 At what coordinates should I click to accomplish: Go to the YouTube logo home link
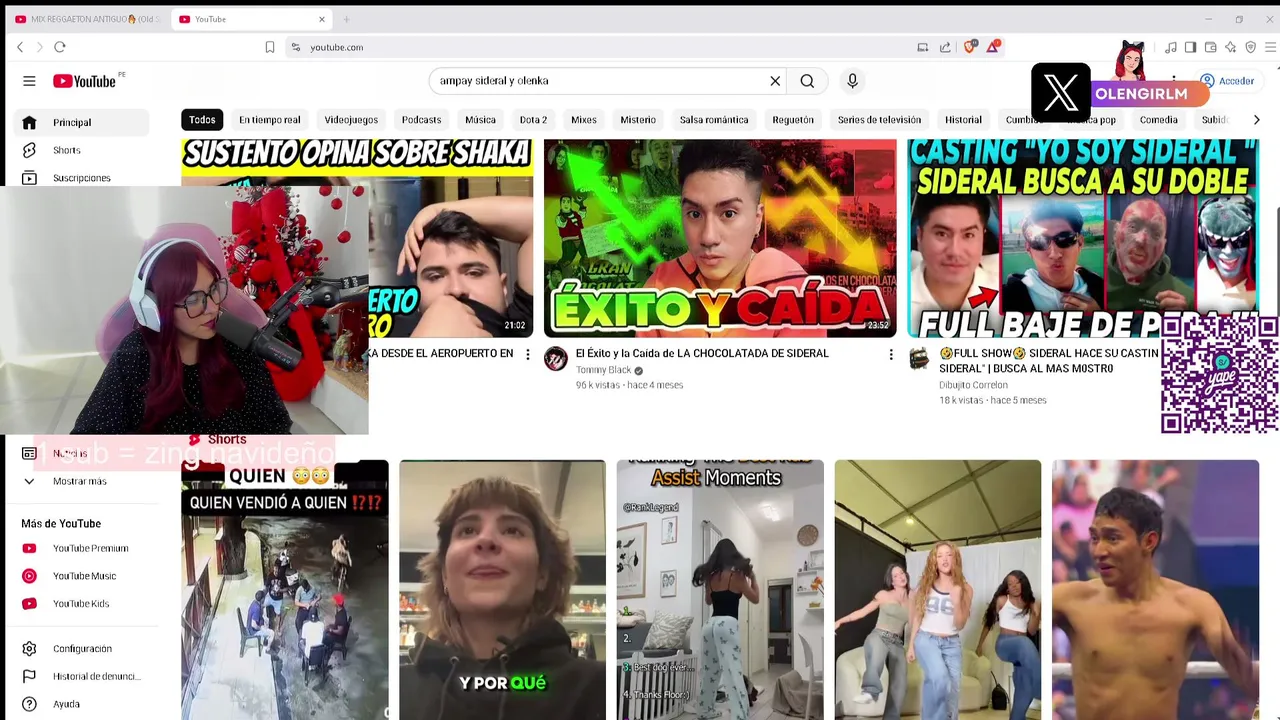(x=85, y=81)
